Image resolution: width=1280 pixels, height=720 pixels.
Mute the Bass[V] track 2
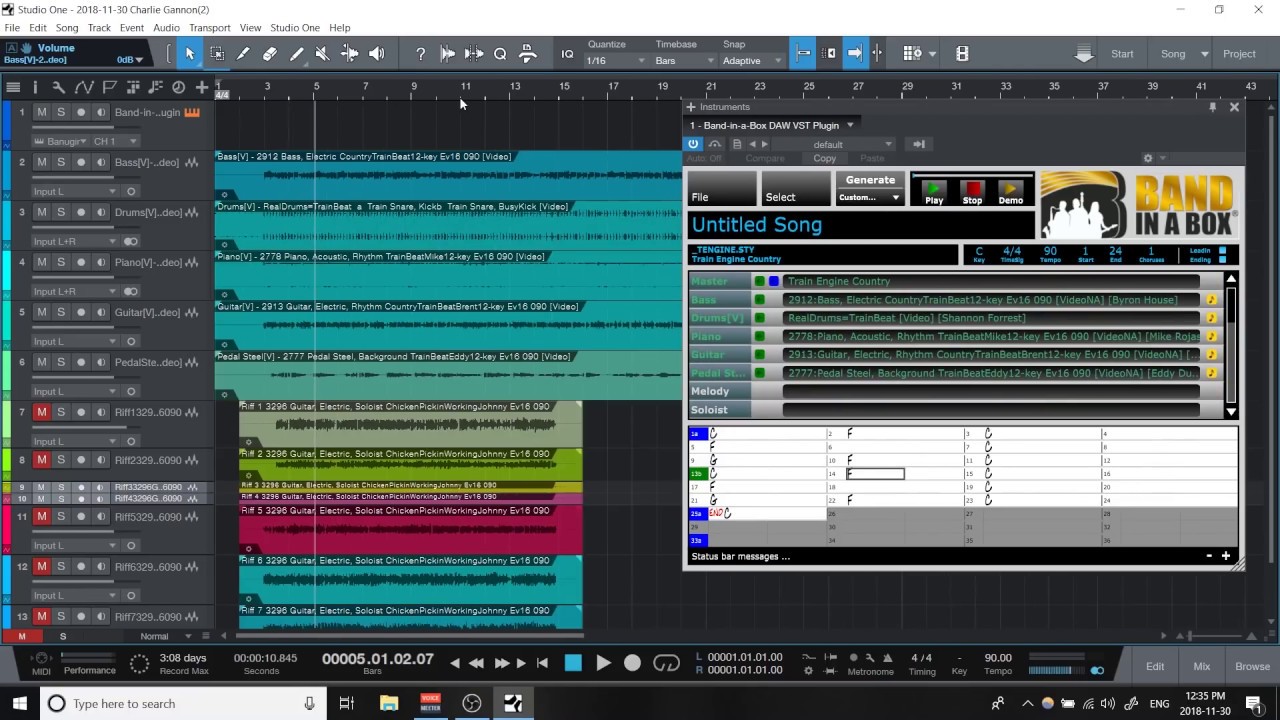click(42, 162)
